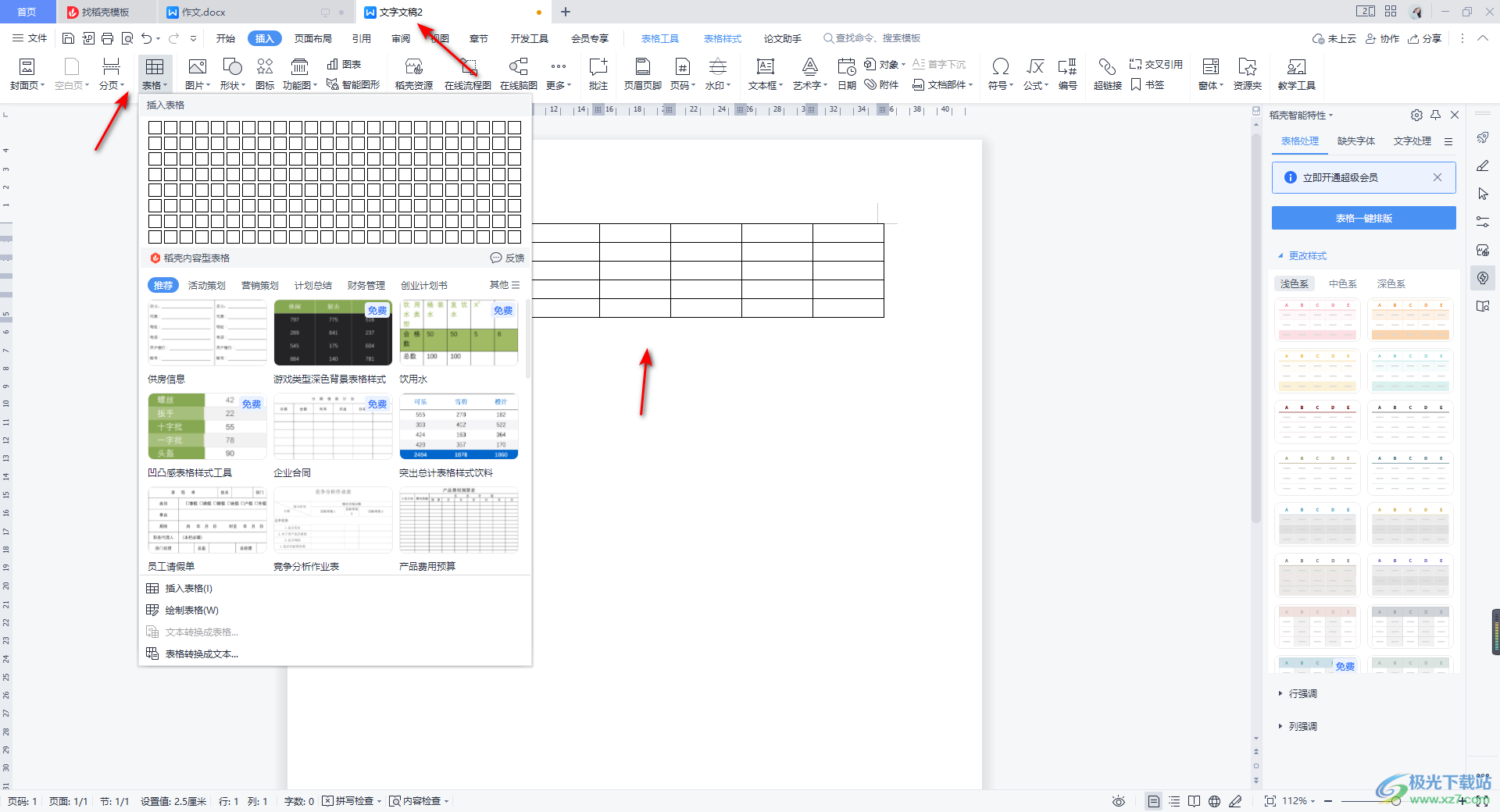The image size is (1500, 812).
Task: Collapse the 更改样式 section
Action: 1302,256
